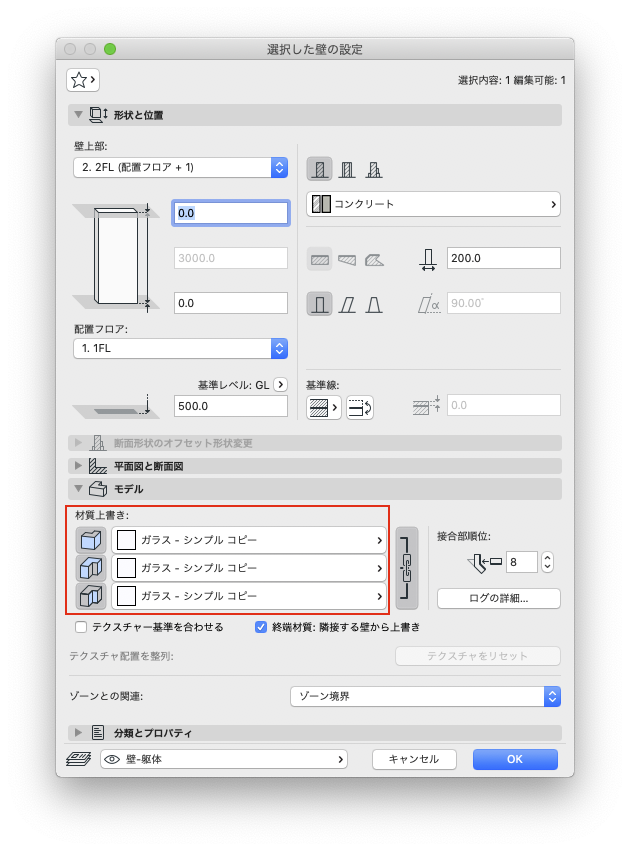Click the flip reference line icon
The image size is (630, 851).
(x=360, y=408)
